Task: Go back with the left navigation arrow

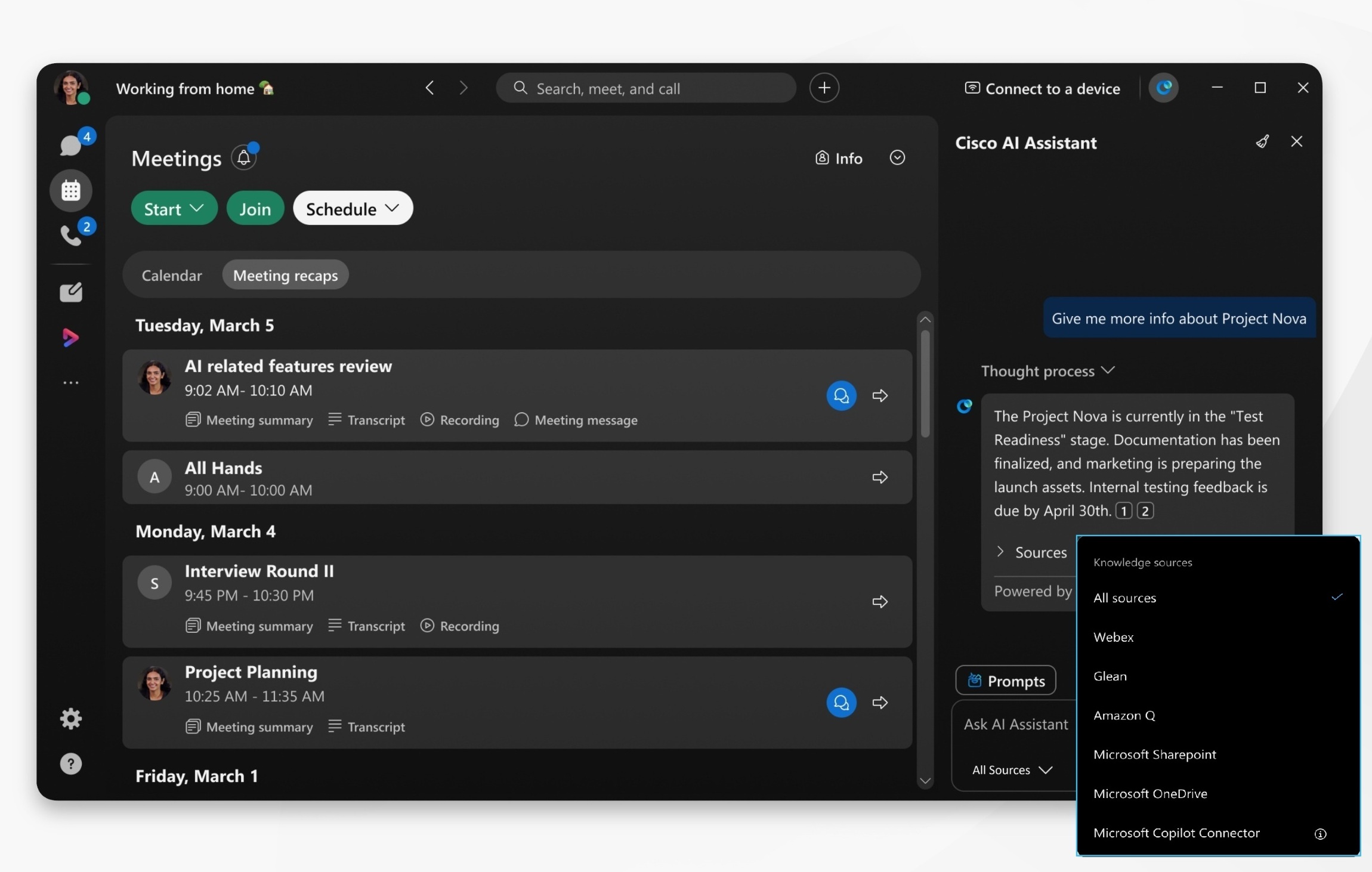Action: 429,88
